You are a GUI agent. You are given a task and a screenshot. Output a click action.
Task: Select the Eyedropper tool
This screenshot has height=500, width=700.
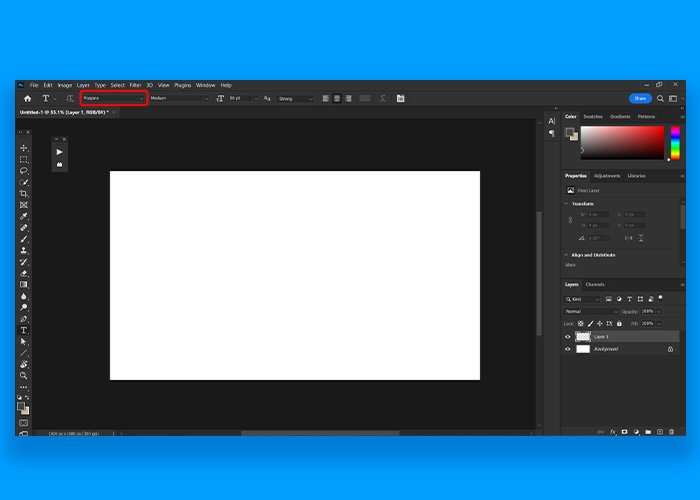click(x=24, y=217)
